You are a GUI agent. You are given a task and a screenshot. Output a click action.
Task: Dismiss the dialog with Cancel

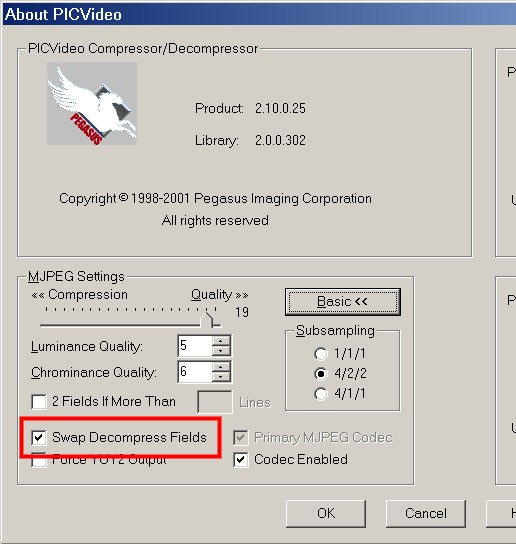[426, 513]
